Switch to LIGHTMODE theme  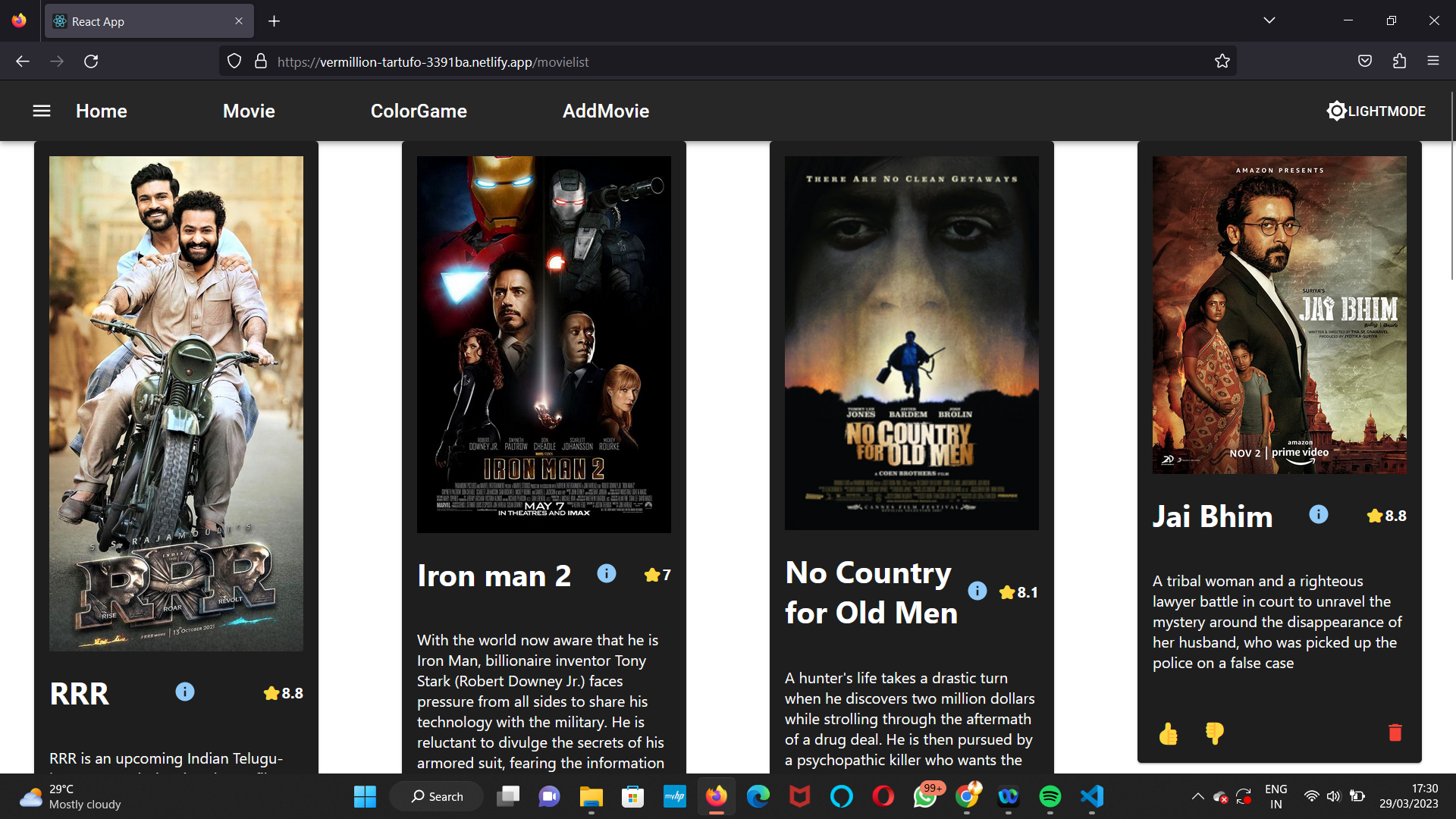[1376, 111]
